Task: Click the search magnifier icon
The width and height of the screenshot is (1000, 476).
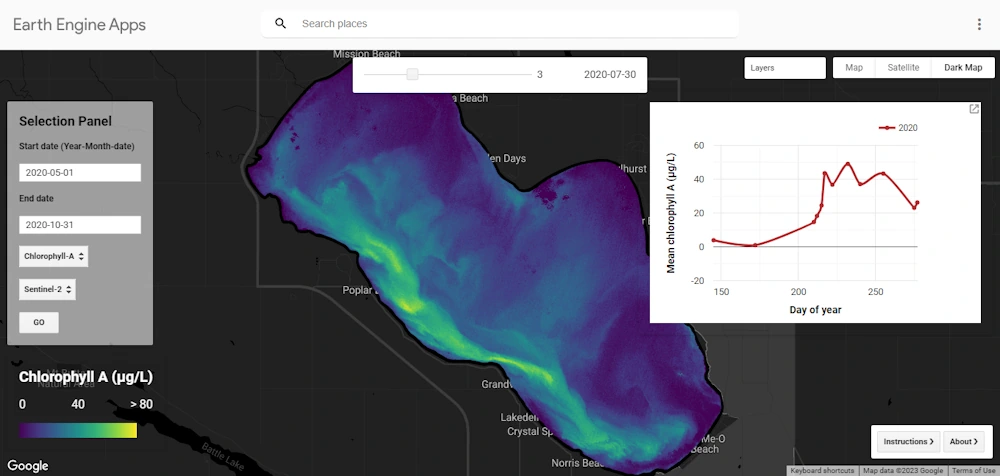Action: pyautogui.click(x=280, y=24)
